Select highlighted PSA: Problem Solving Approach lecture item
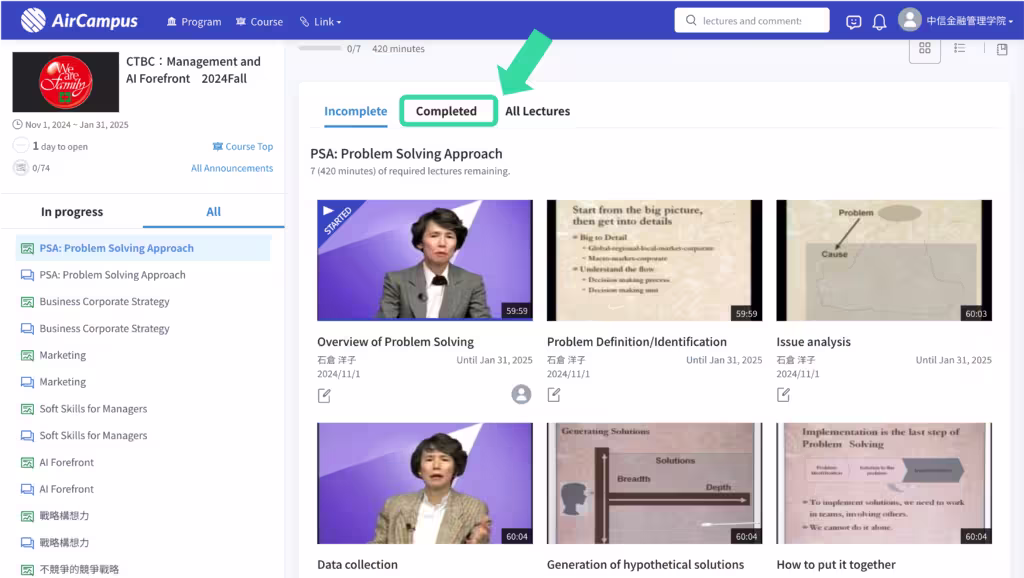Viewport: 1024px width, 578px height. coord(142,248)
